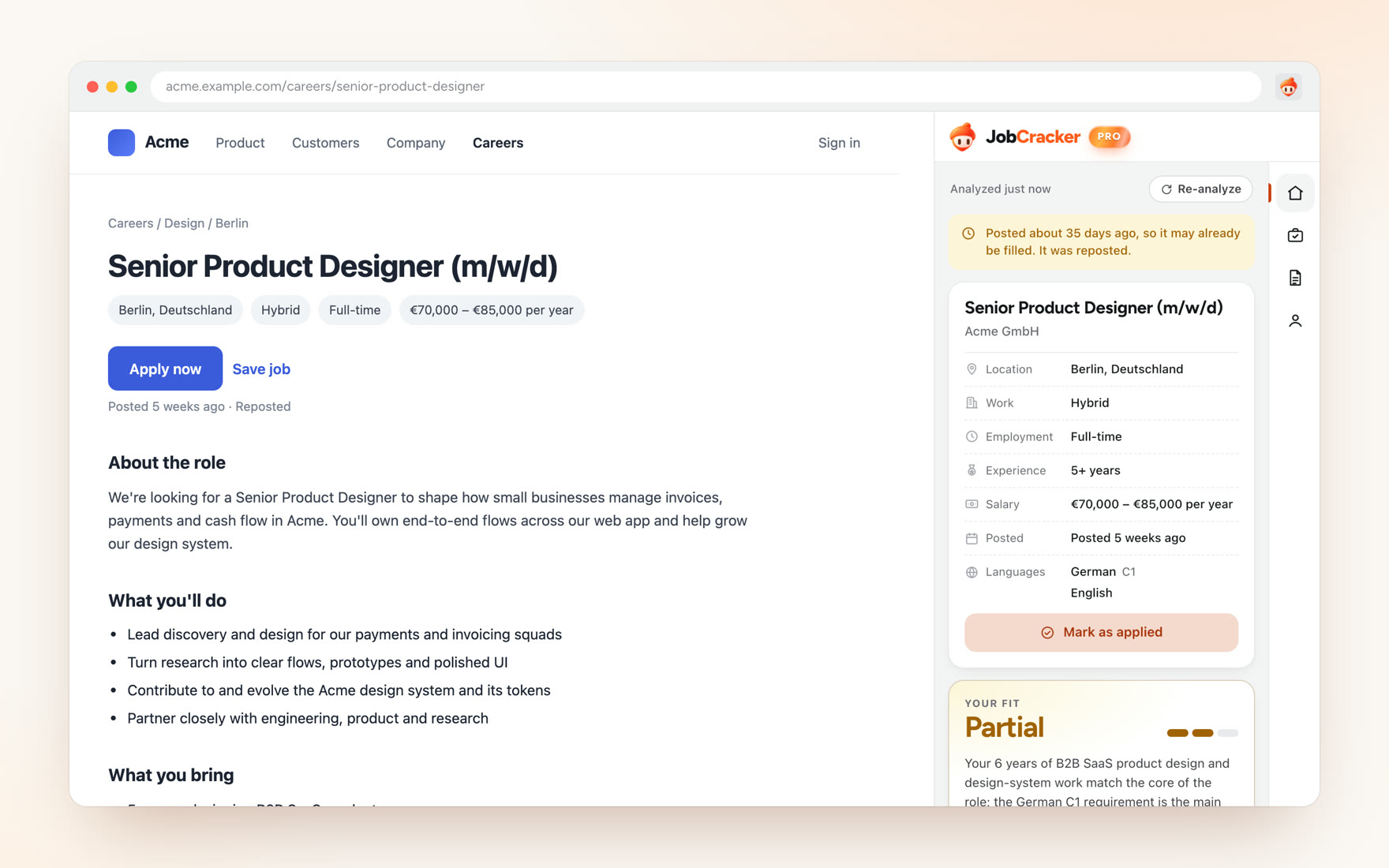The height and width of the screenshot is (868, 1389).
Task: Click the calendar icon beside Posted
Action: click(x=972, y=538)
